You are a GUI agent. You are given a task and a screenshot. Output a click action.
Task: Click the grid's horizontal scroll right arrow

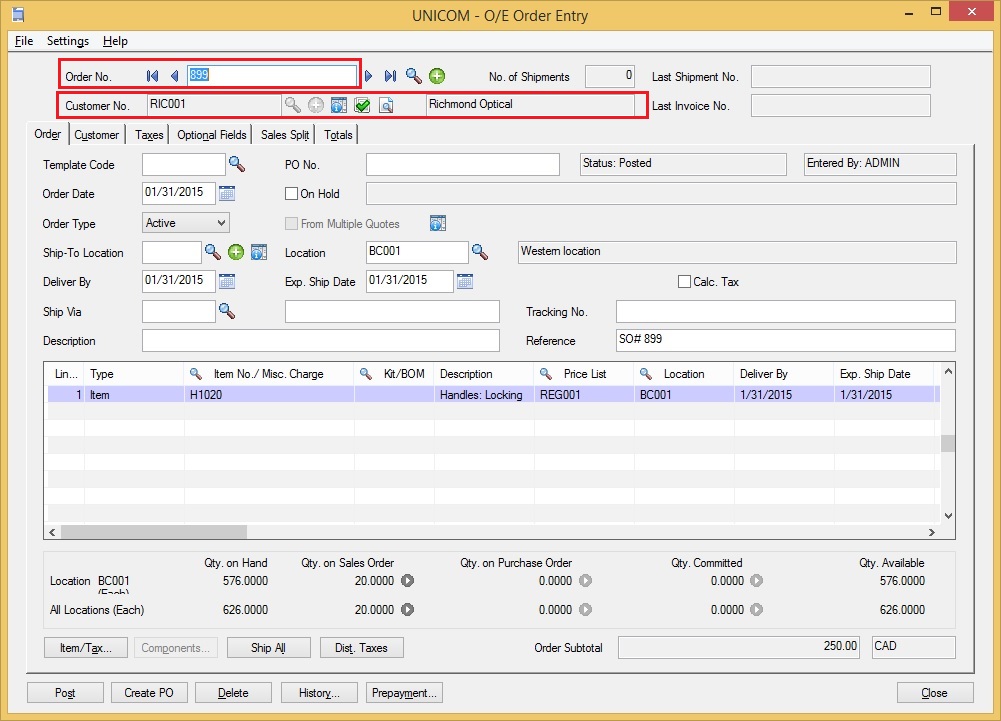tap(931, 532)
